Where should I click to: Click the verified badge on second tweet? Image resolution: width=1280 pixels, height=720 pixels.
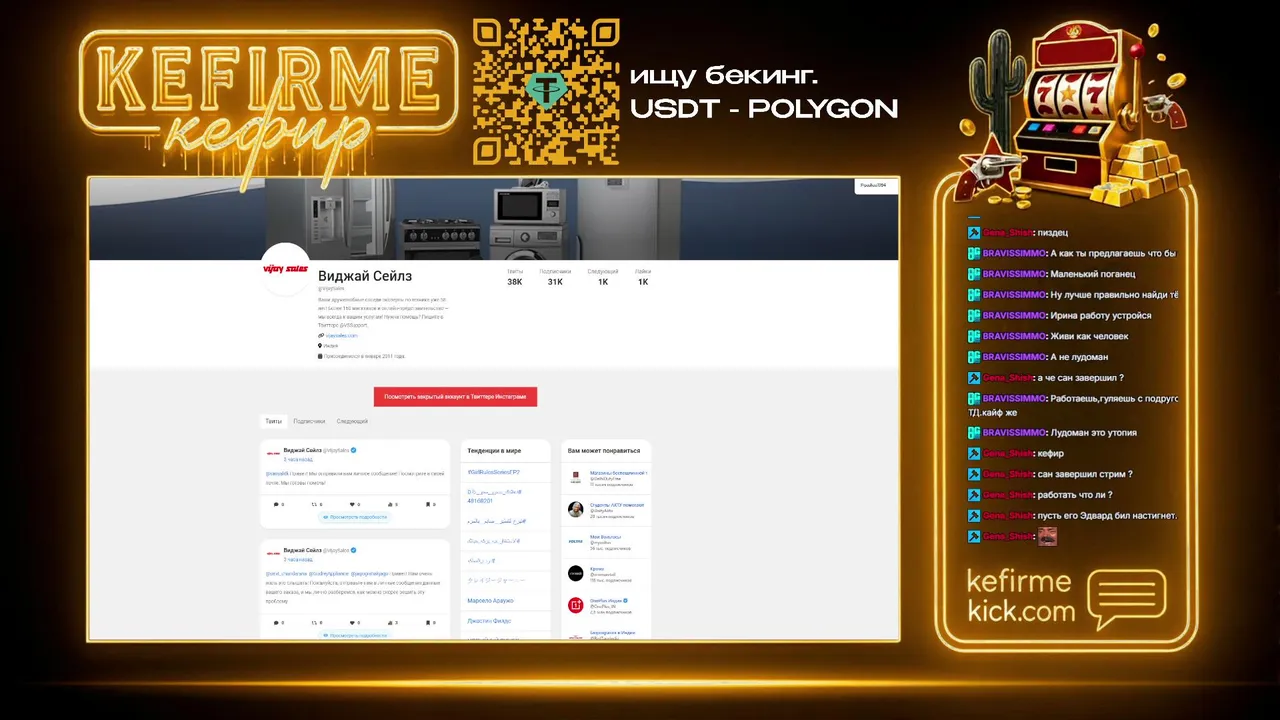click(354, 550)
